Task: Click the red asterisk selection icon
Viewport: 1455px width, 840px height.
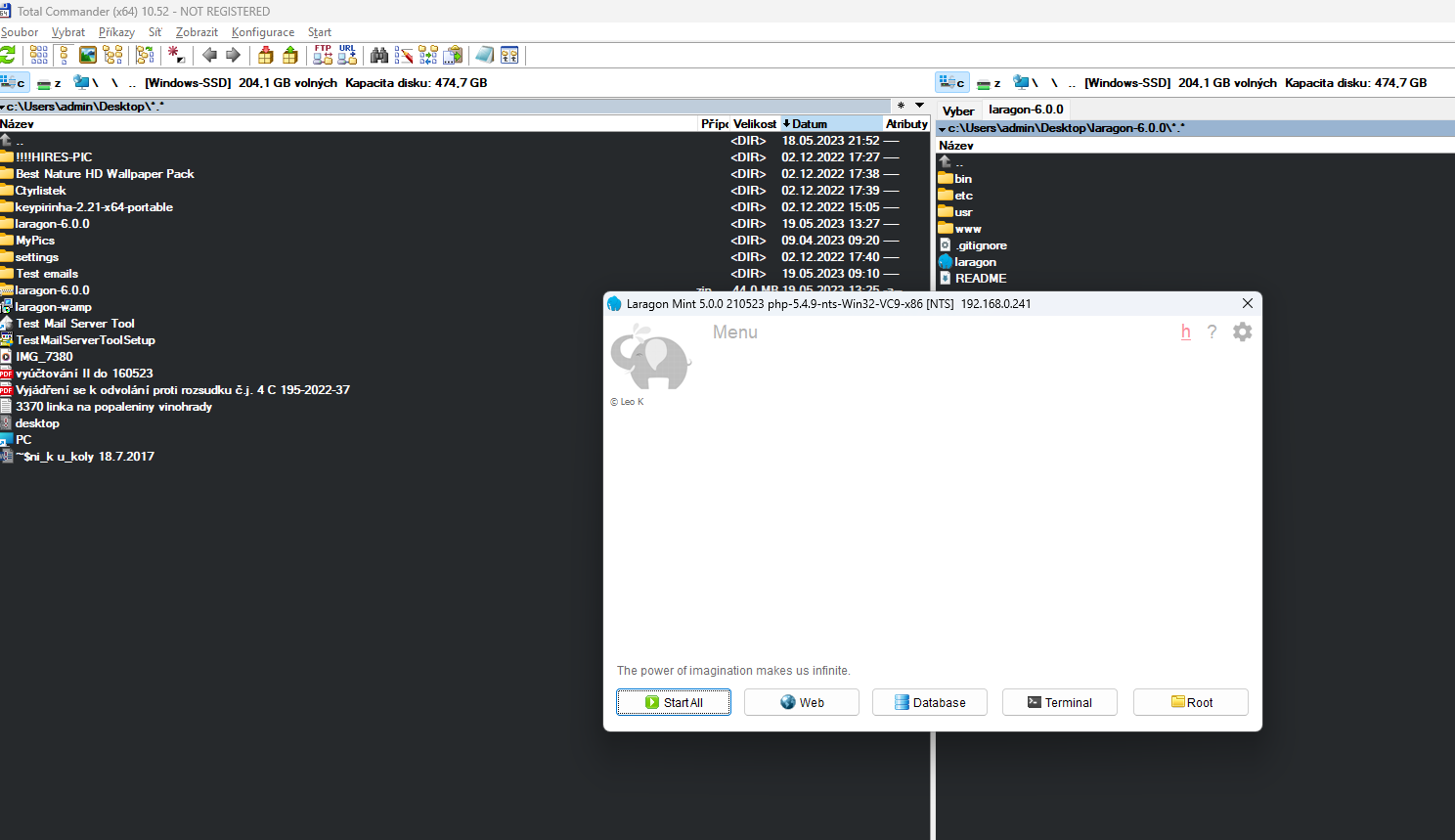Action: pyautogui.click(x=176, y=56)
